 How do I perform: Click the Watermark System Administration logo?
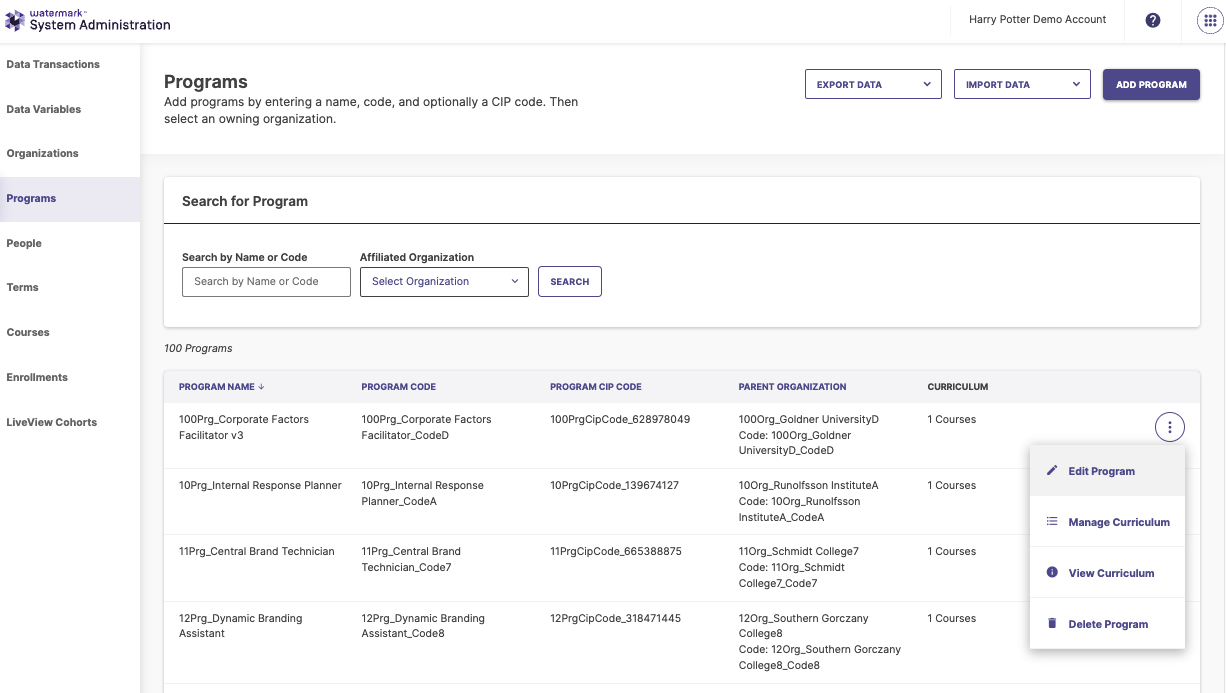tap(89, 20)
